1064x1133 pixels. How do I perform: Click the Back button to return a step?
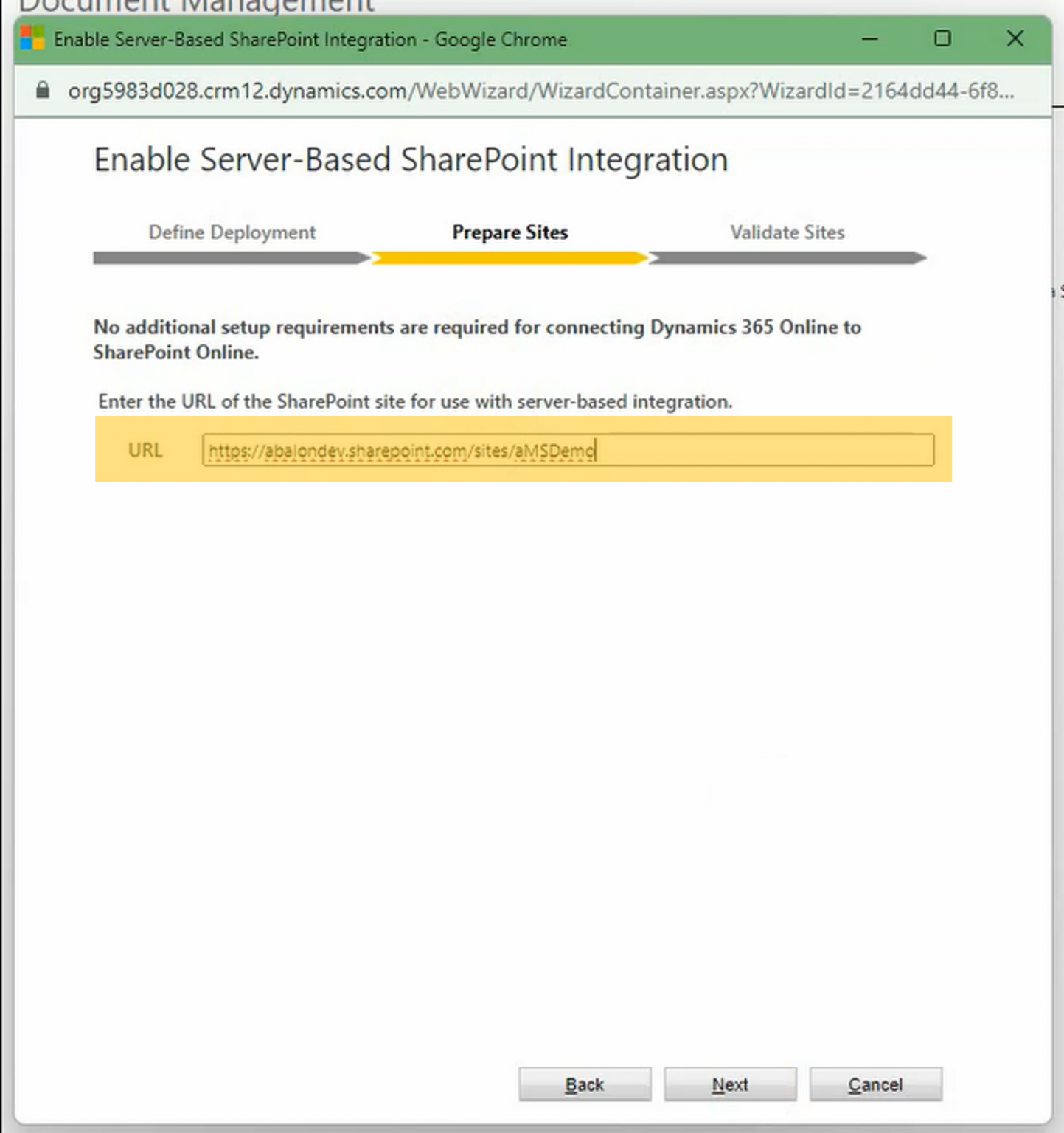(x=585, y=1084)
